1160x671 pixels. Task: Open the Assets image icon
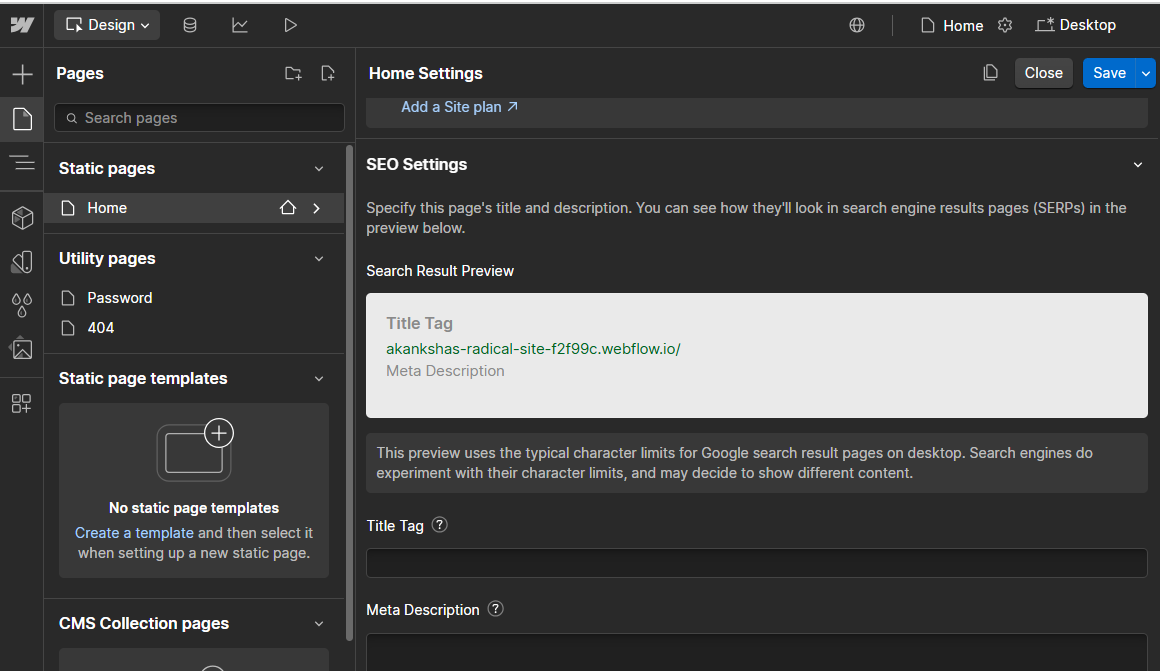pos(22,348)
